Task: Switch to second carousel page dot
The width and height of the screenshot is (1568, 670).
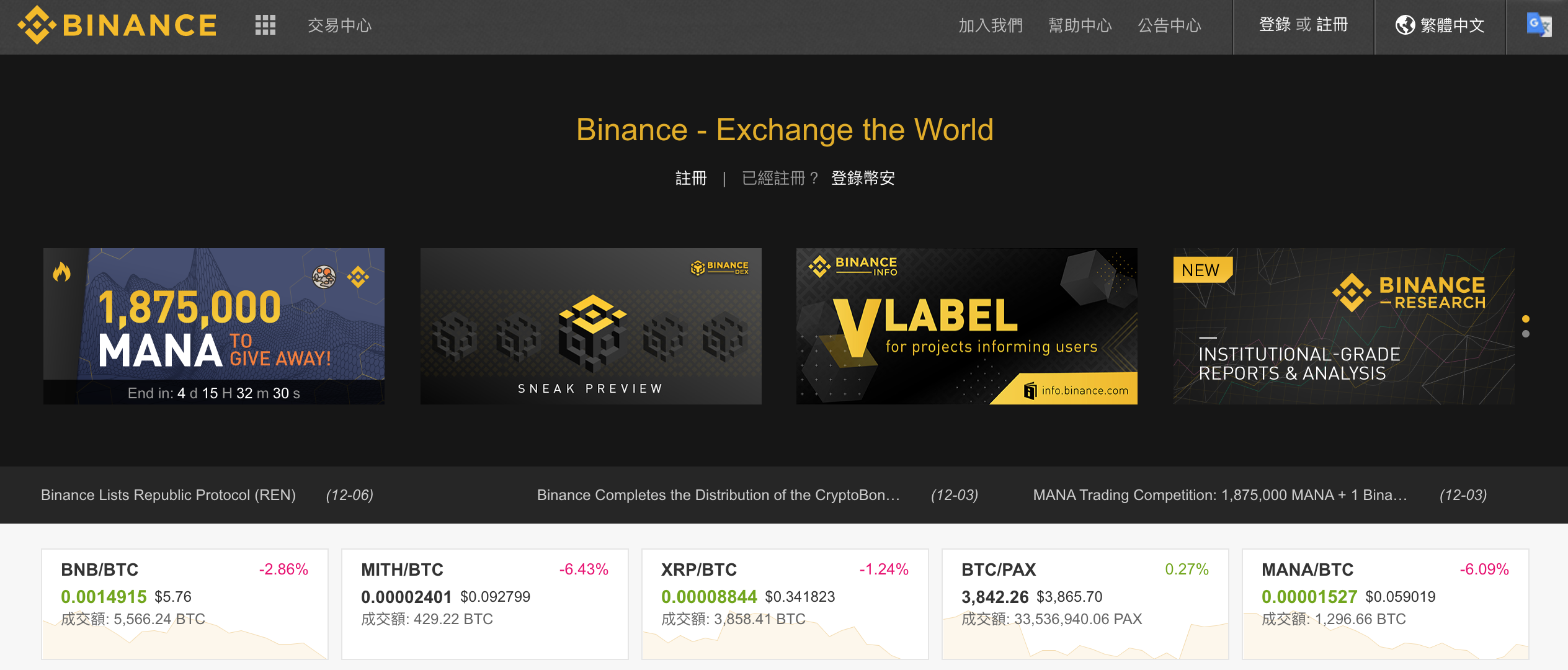Action: point(1526,334)
